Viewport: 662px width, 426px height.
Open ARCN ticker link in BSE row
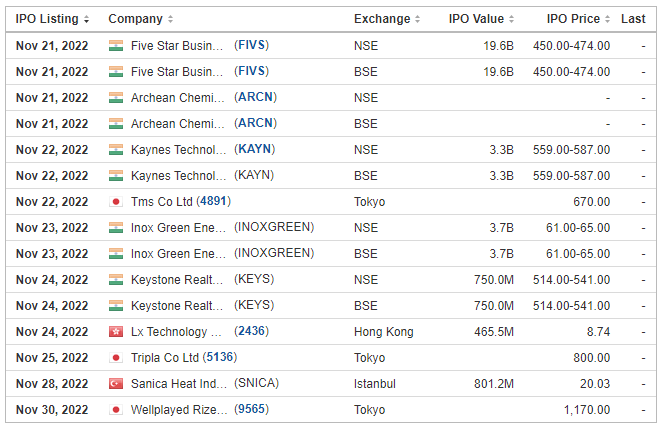coord(255,123)
